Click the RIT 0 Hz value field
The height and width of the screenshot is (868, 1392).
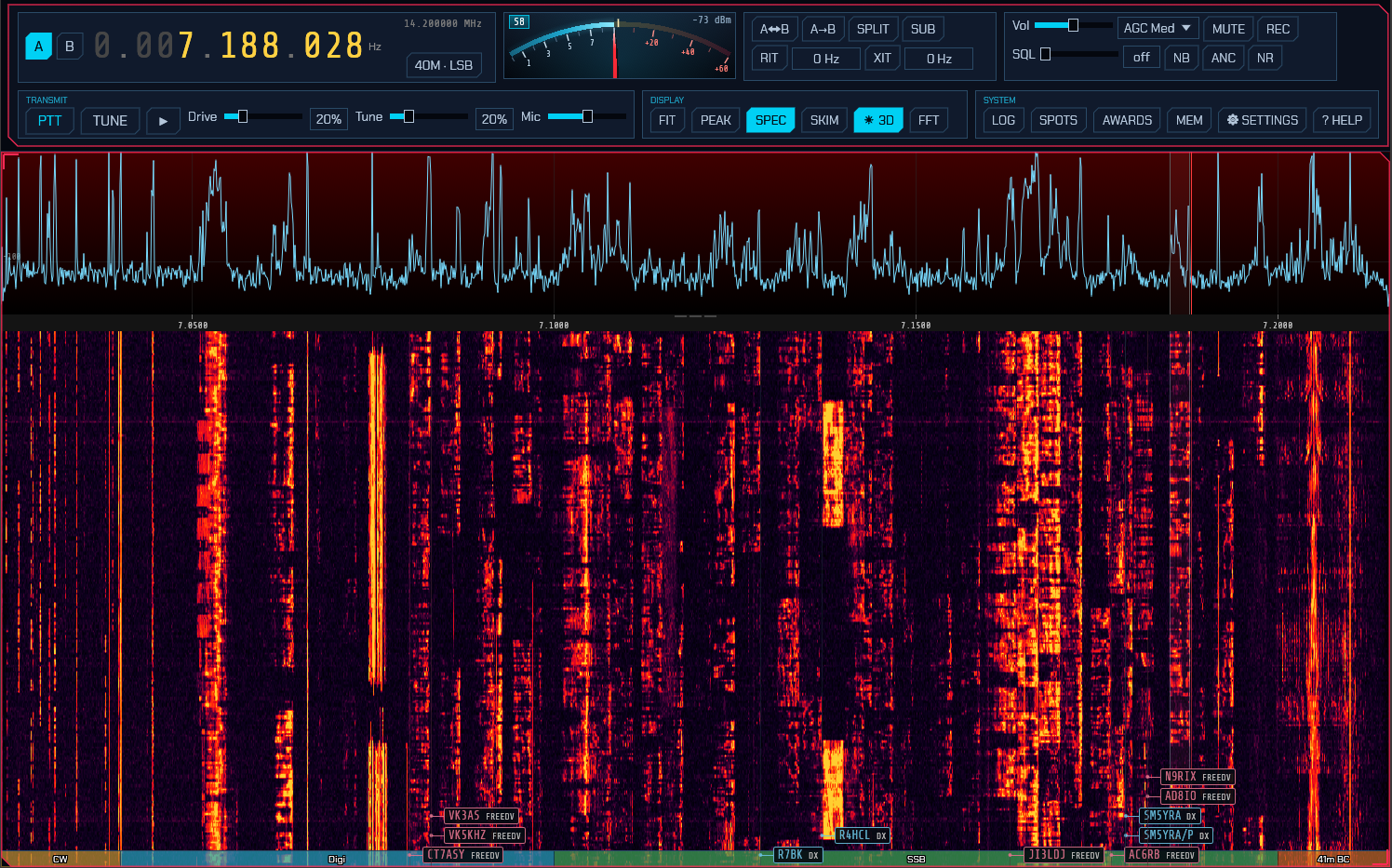point(825,59)
